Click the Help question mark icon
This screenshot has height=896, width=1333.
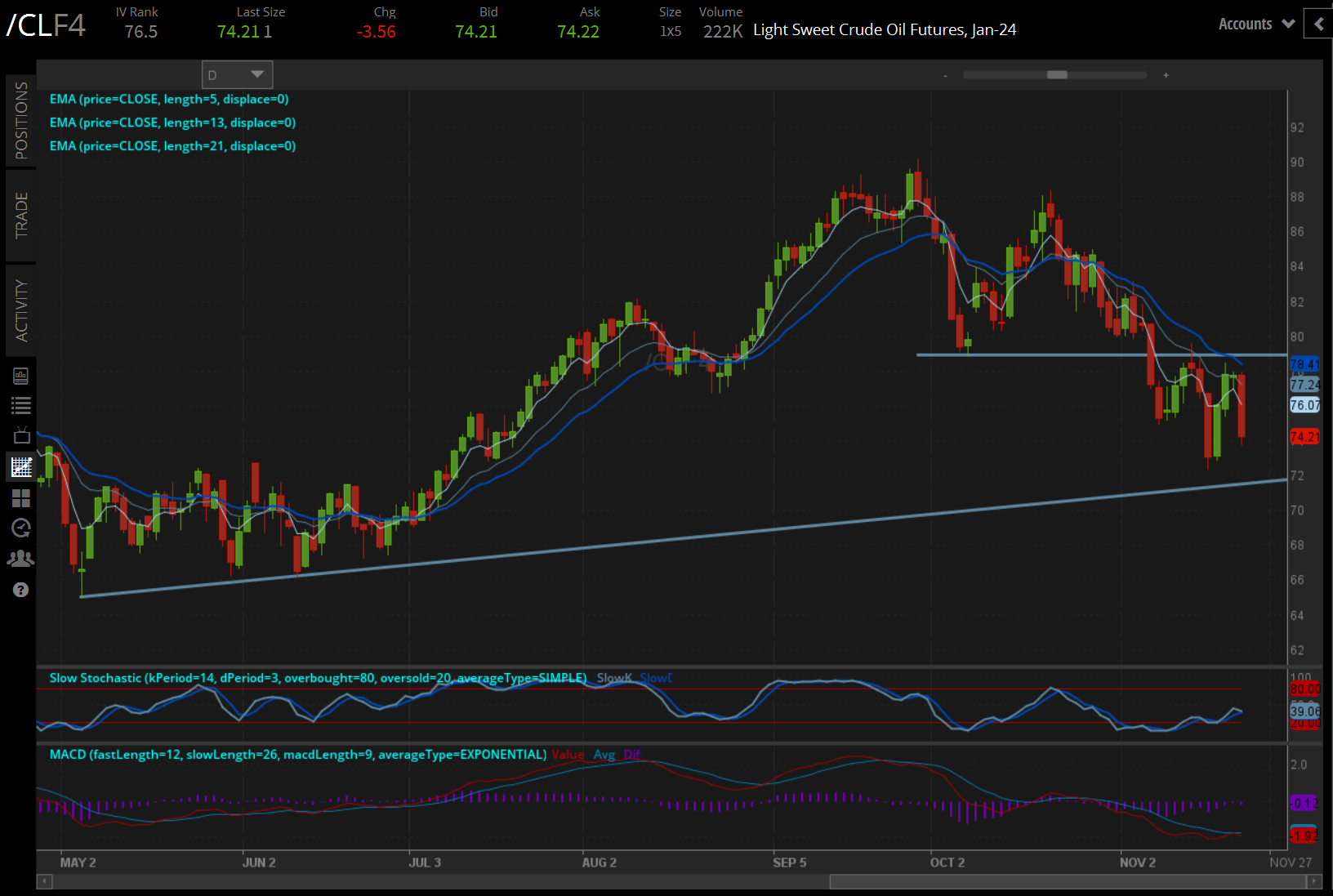[x=21, y=589]
